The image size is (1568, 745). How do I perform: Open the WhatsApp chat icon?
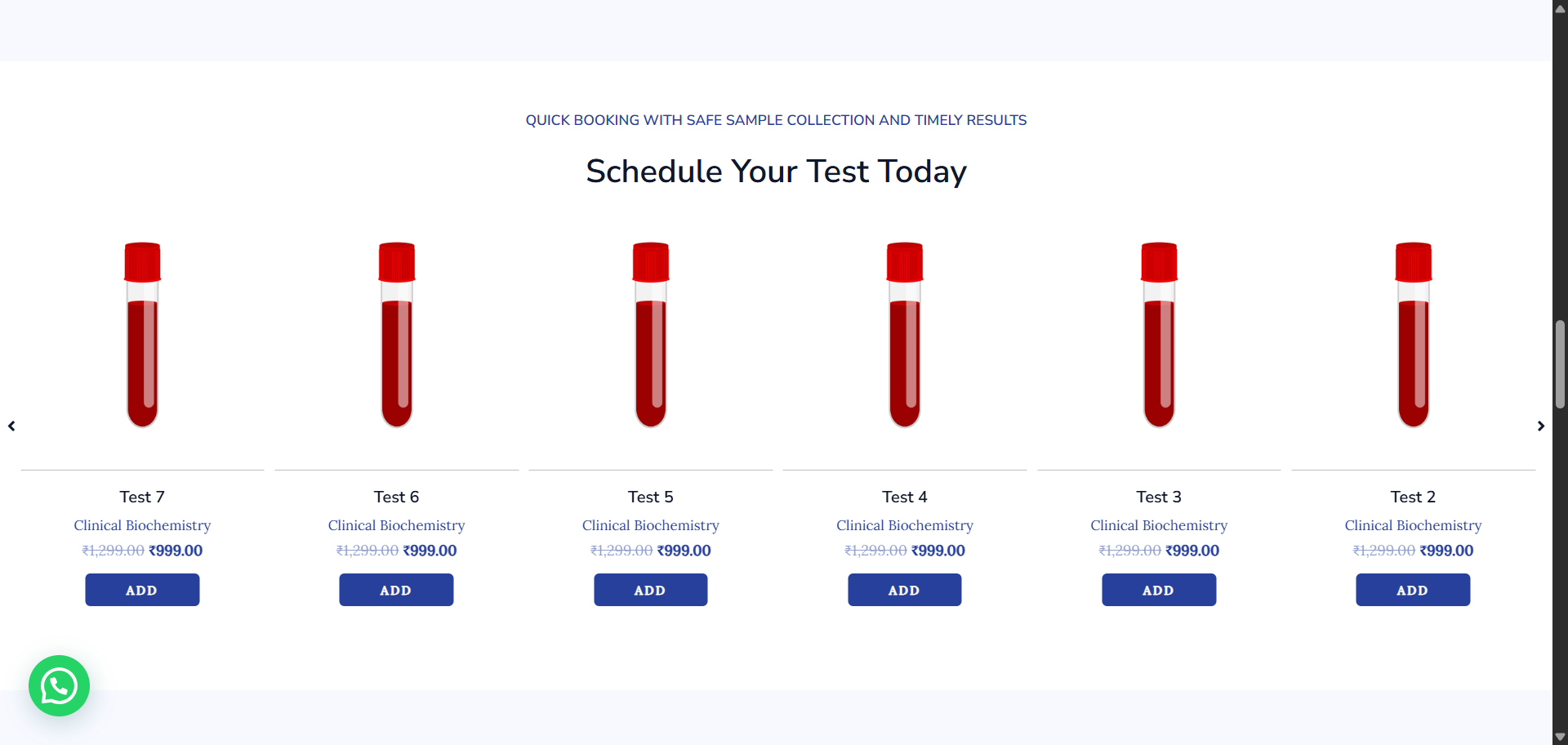point(59,686)
